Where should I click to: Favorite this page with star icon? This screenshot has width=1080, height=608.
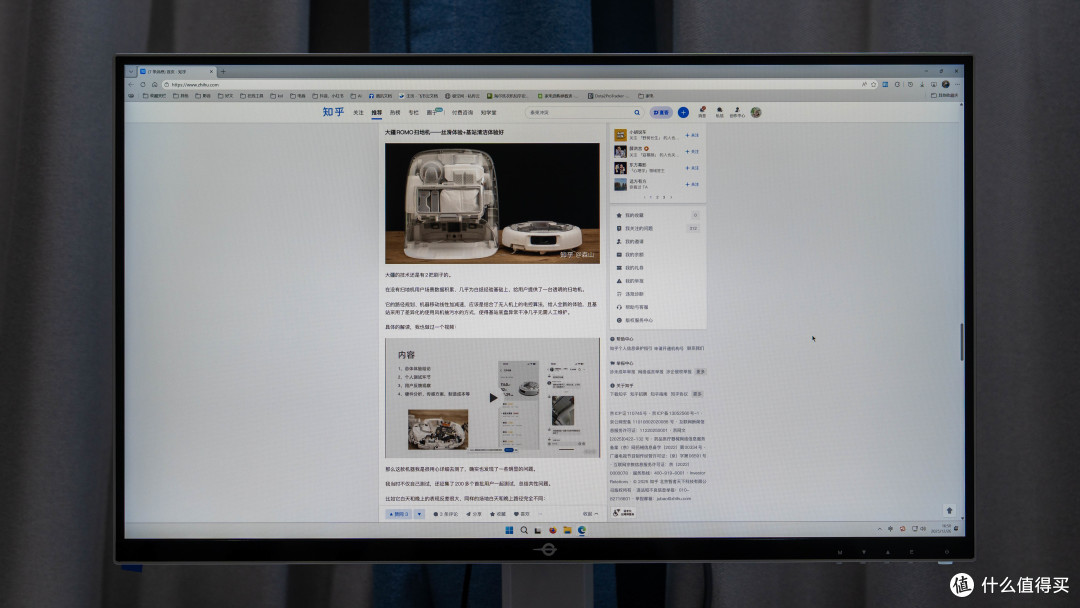click(873, 84)
